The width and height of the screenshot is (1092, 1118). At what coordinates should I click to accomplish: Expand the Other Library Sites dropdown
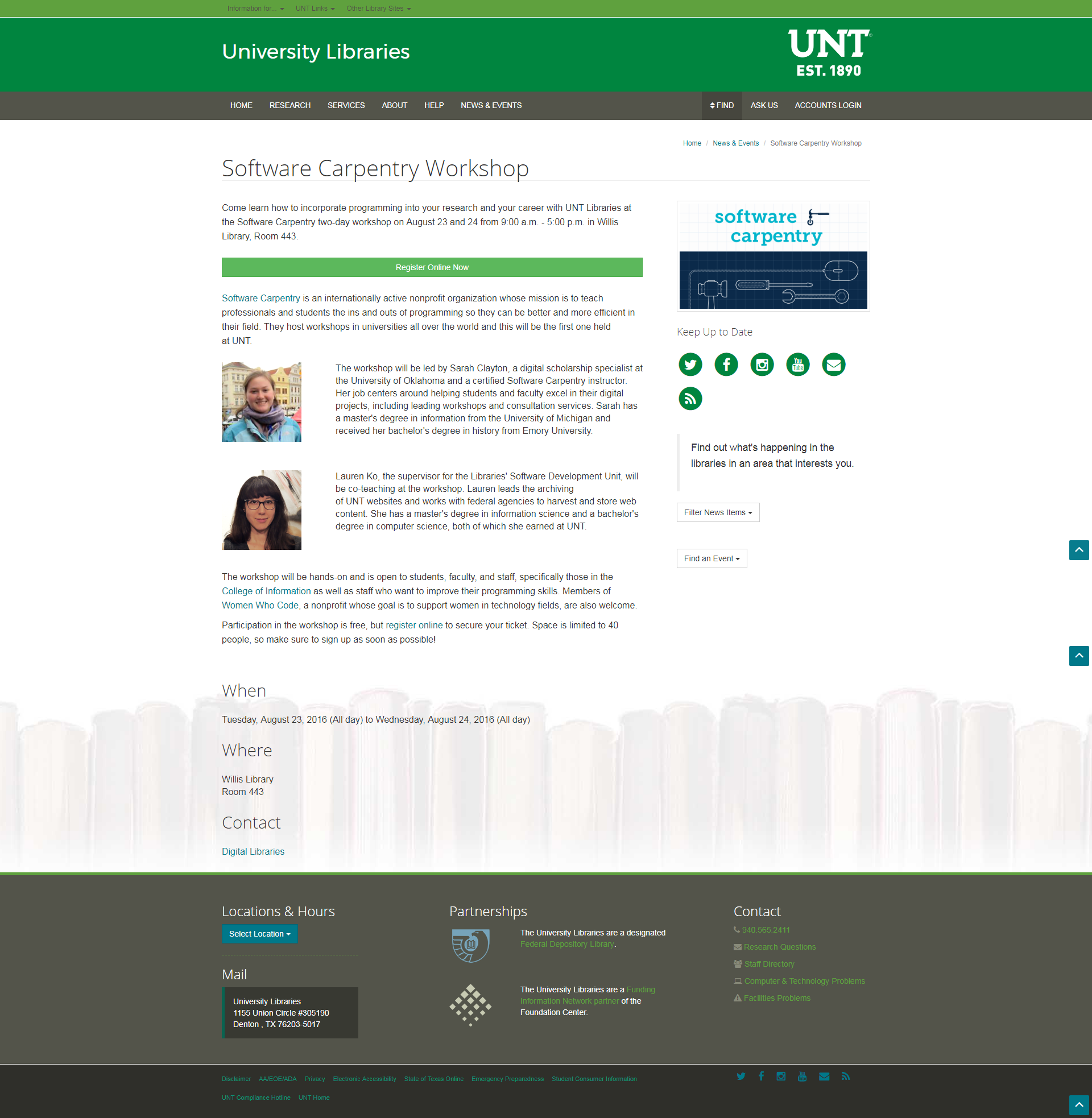(379, 9)
